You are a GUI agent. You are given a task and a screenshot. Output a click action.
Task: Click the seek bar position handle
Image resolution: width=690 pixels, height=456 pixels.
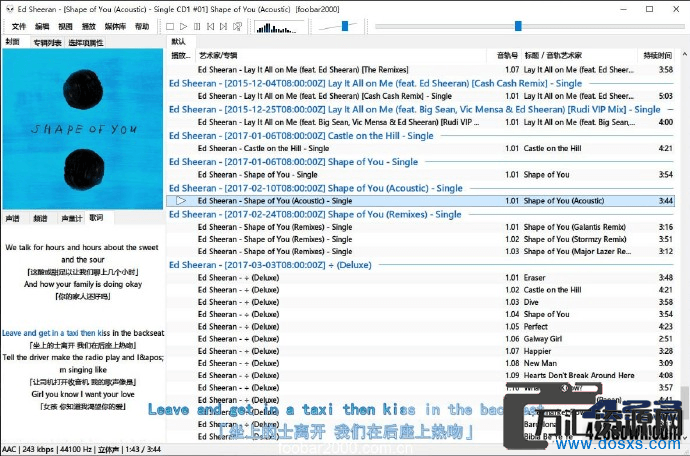click(x=518, y=26)
